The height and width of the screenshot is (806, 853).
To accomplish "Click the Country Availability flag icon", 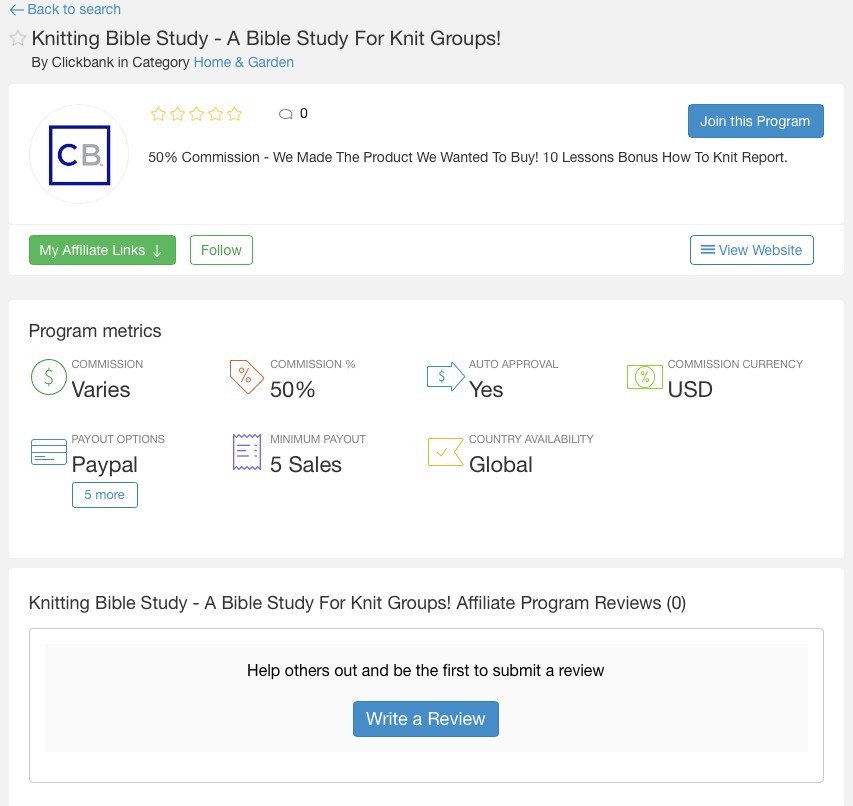I will (446, 451).
